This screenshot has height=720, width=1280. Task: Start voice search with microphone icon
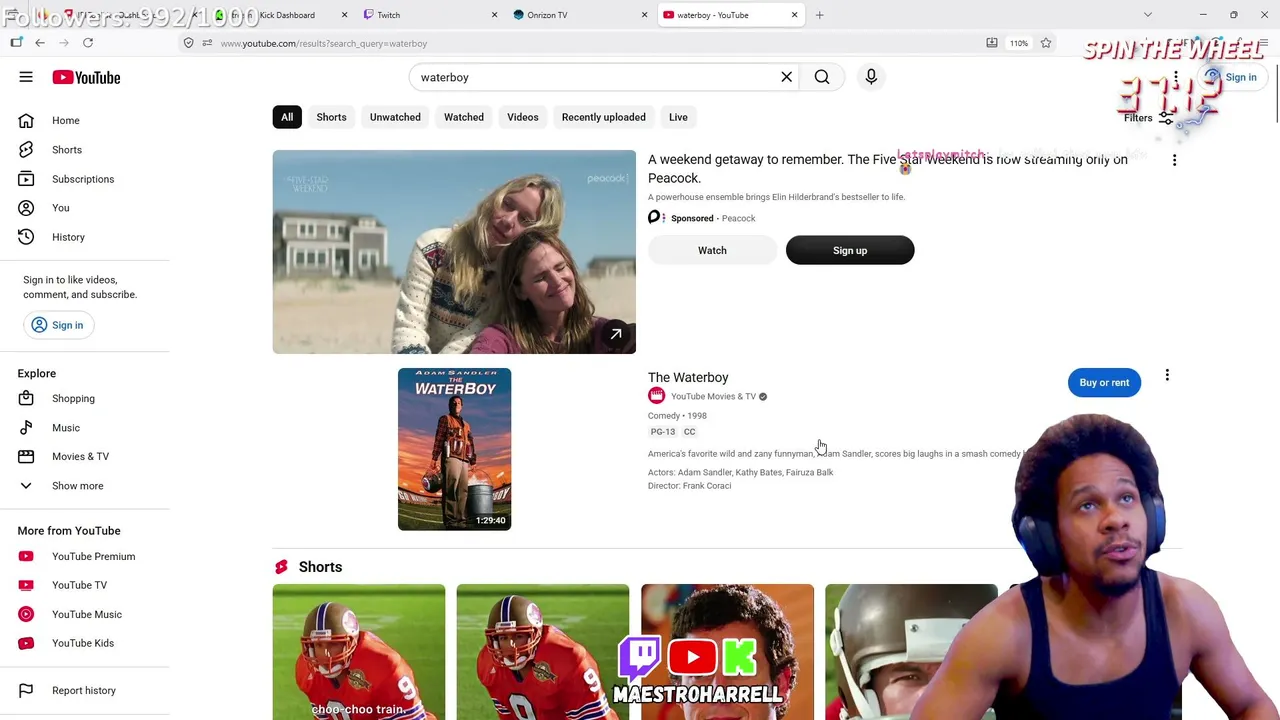[871, 77]
